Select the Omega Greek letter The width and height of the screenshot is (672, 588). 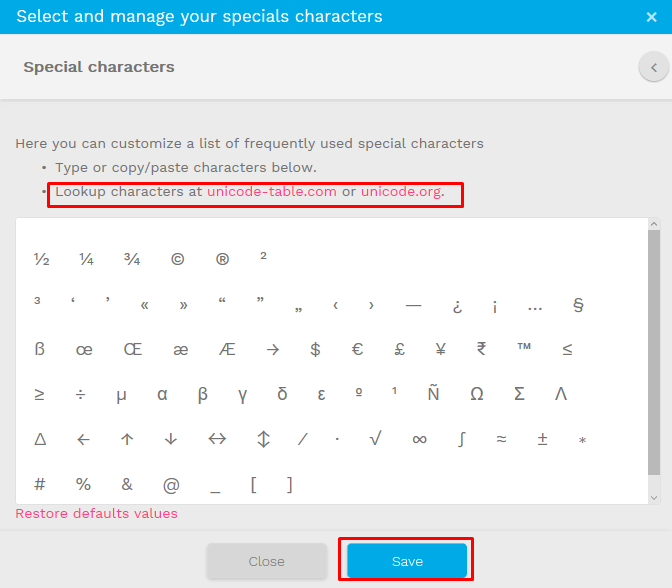click(477, 394)
